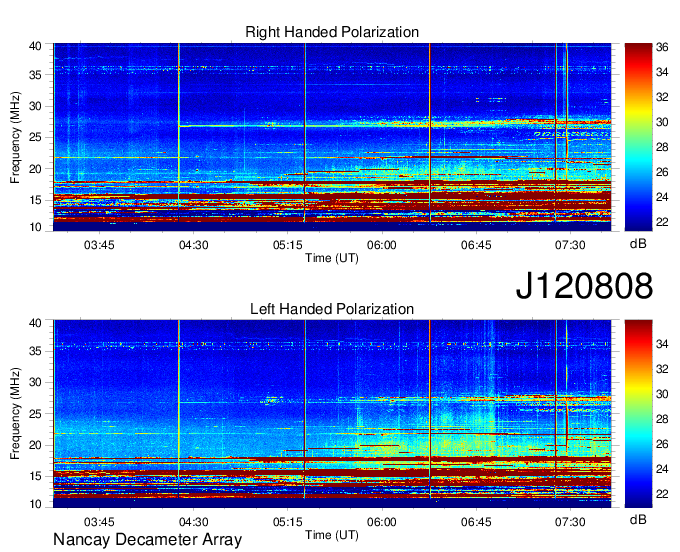
Task: Click "05:15" time tick of Right Handed plot
Action: [x=288, y=245]
